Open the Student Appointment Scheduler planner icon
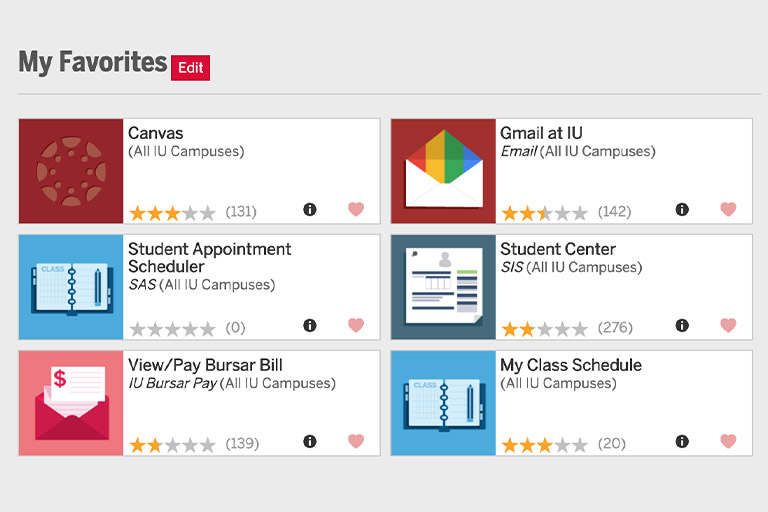768x512 pixels. coord(71,287)
